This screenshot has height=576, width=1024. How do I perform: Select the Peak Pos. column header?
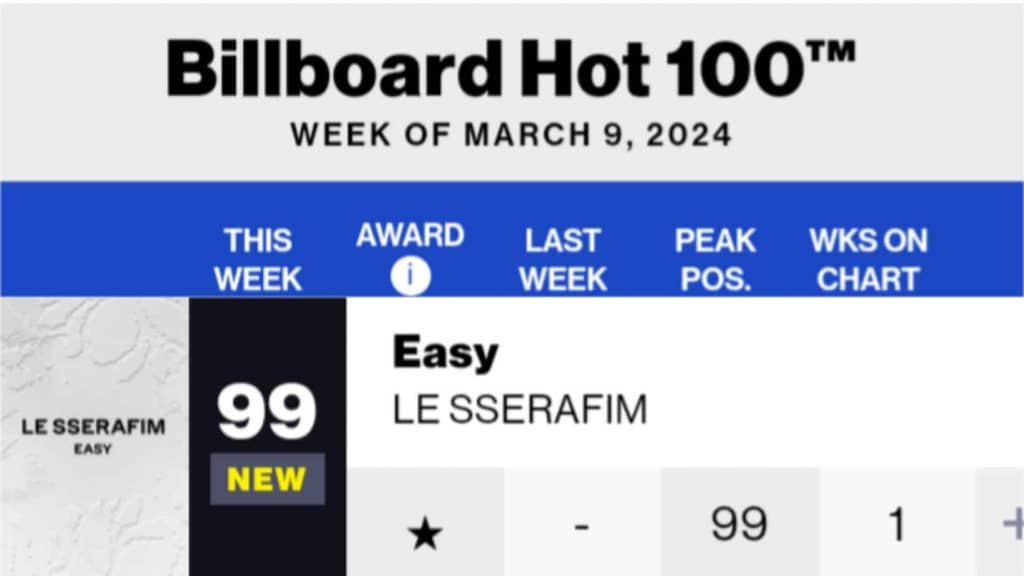click(x=716, y=259)
